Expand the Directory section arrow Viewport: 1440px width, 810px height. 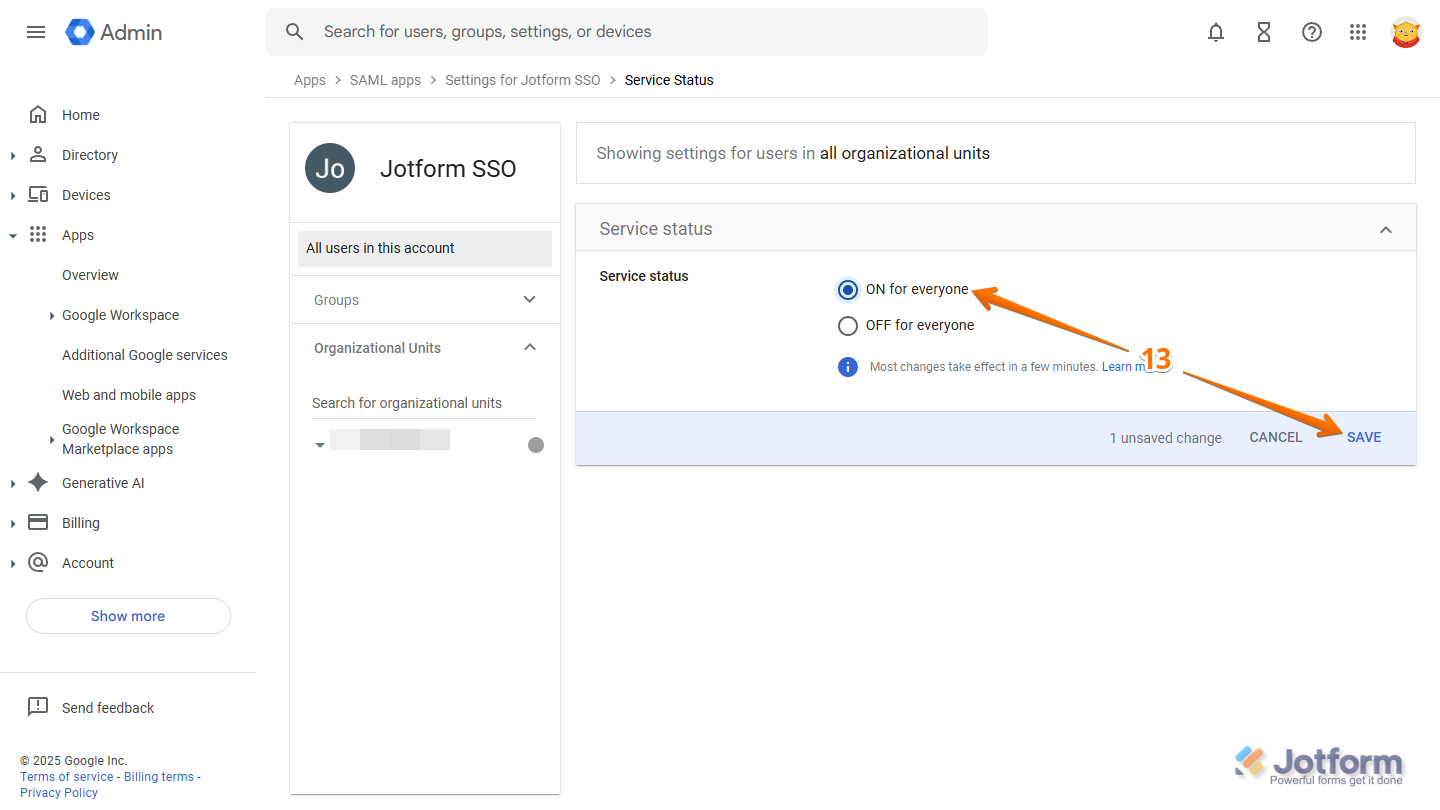[x=13, y=155]
